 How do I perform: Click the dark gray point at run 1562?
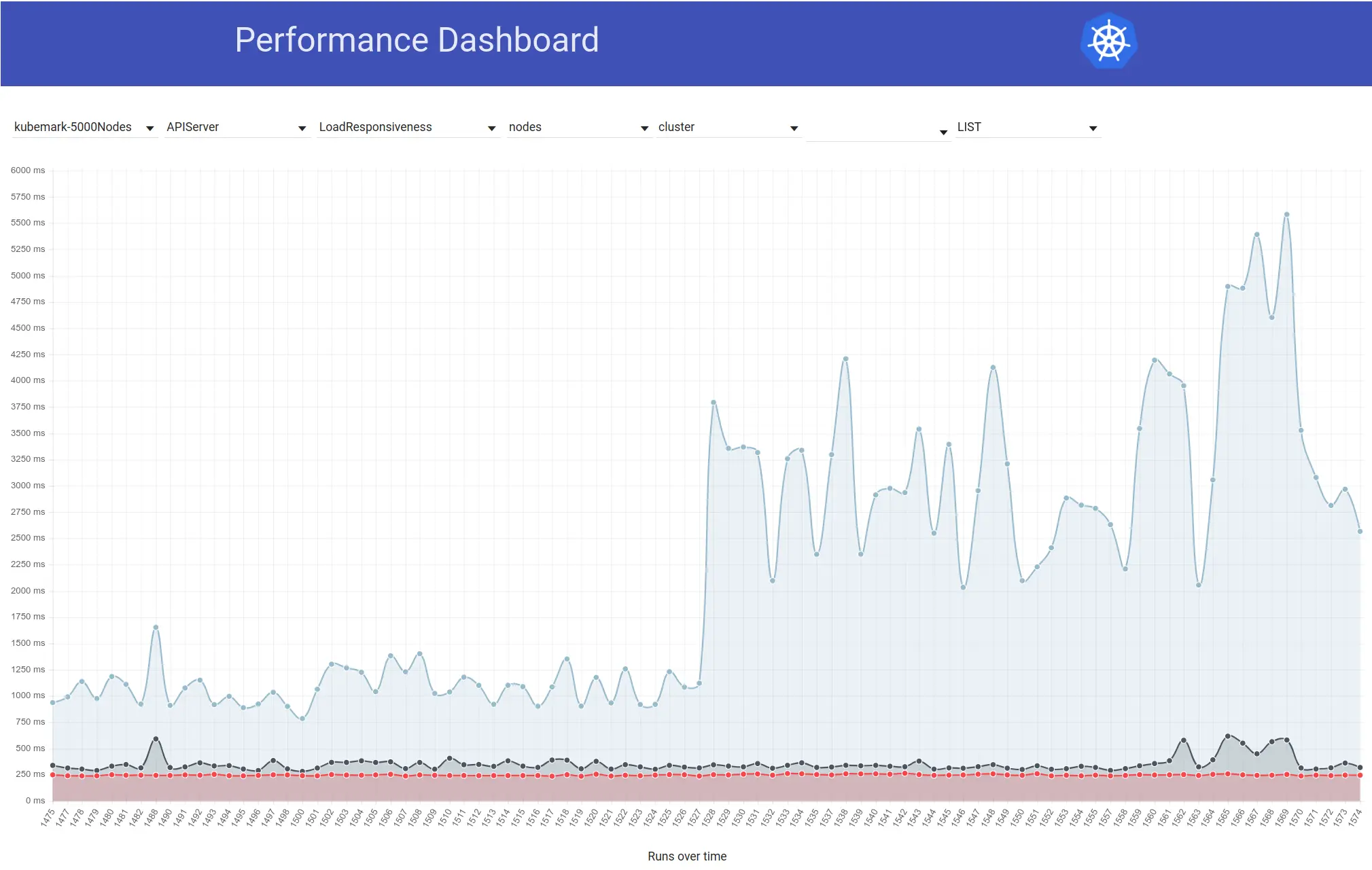[1184, 740]
